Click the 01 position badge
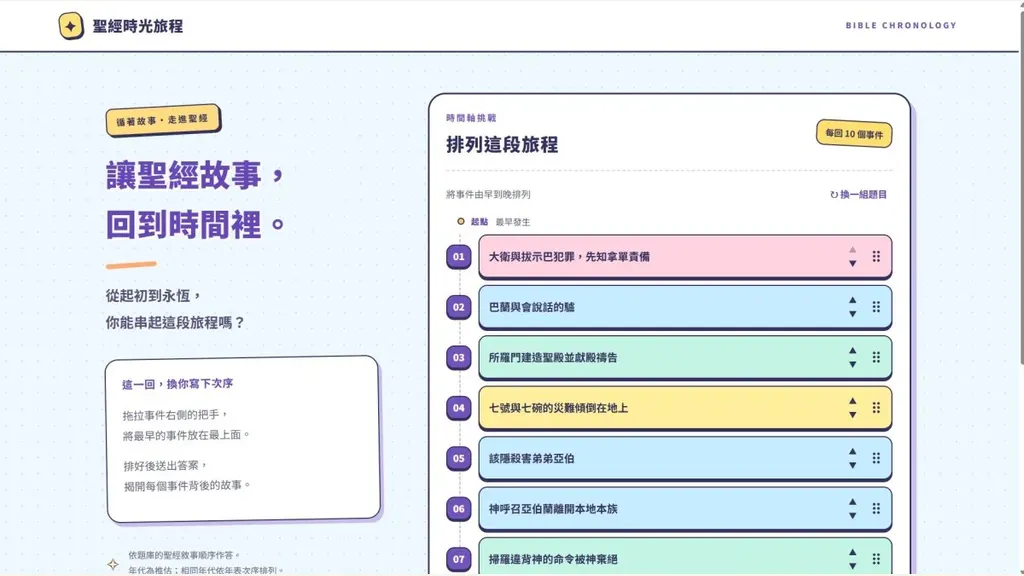 coord(458,257)
